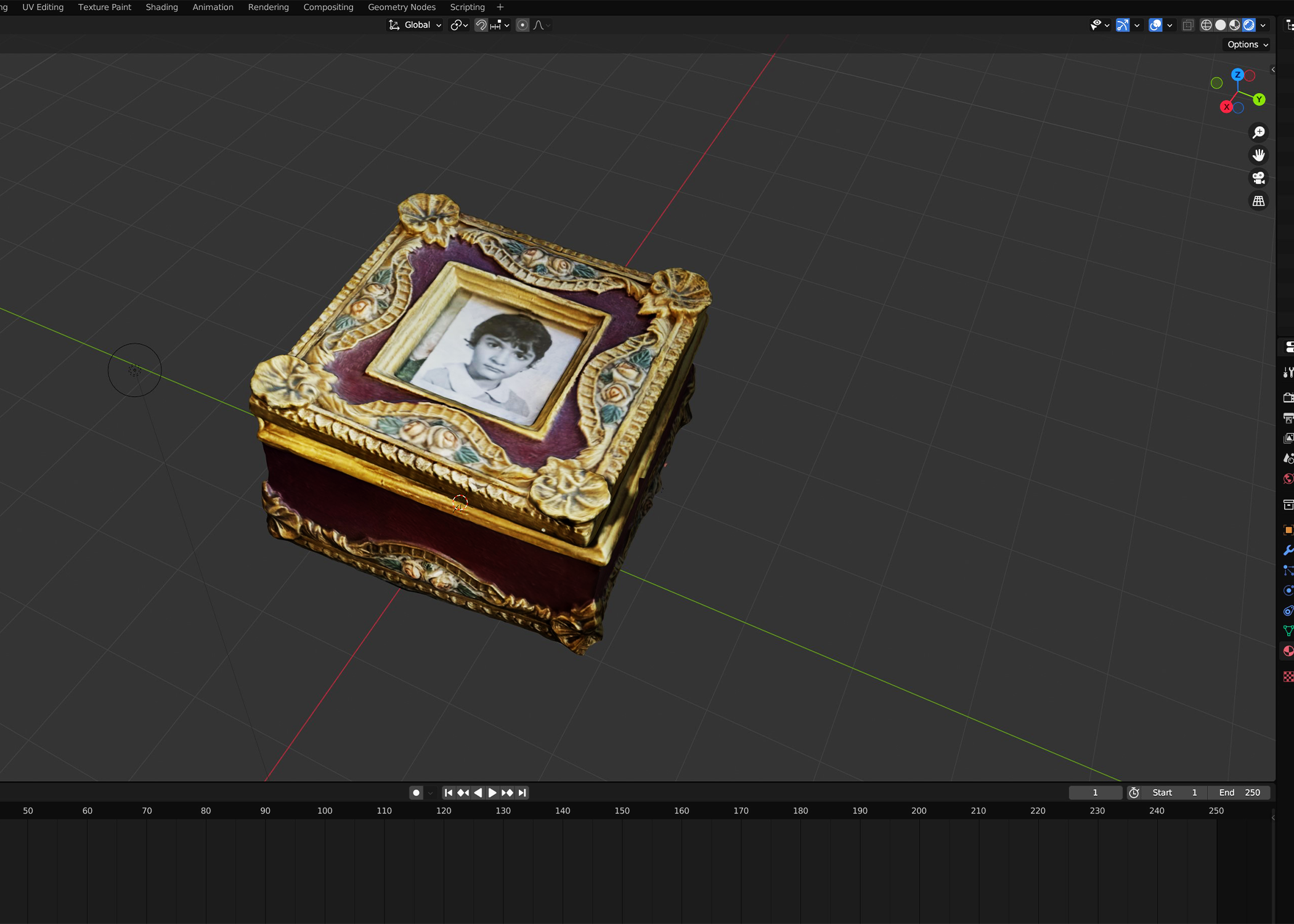Click the pan hand viewport icon
This screenshot has height=924, width=1294.
1258,155
